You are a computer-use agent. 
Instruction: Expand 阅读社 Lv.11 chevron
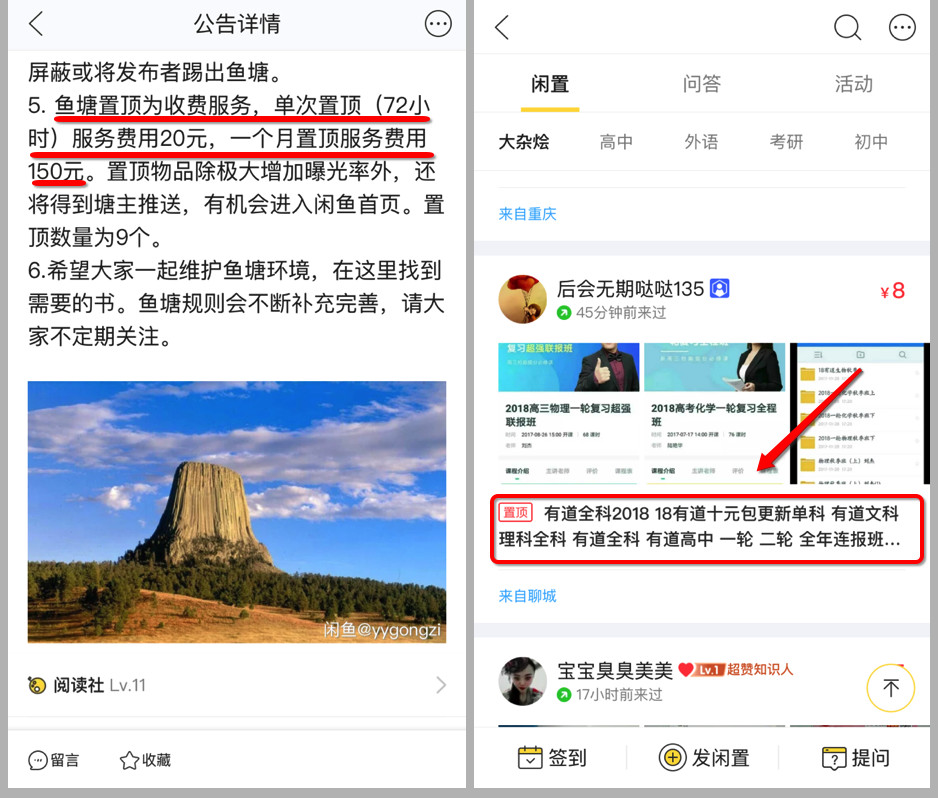click(x=441, y=685)
